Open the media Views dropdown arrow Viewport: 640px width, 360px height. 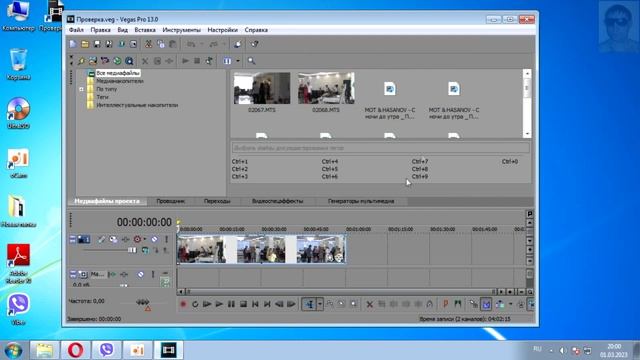click(238, 61)
